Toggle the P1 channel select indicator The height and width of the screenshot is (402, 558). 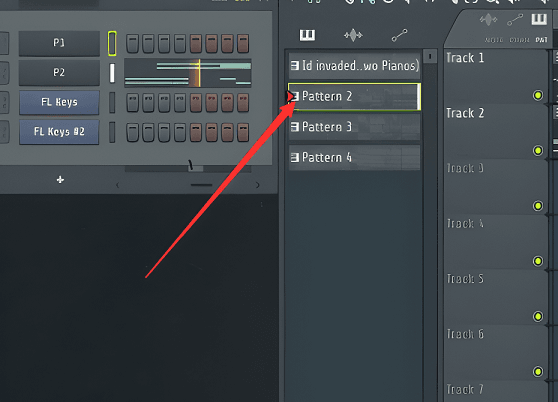click(112, 43)
